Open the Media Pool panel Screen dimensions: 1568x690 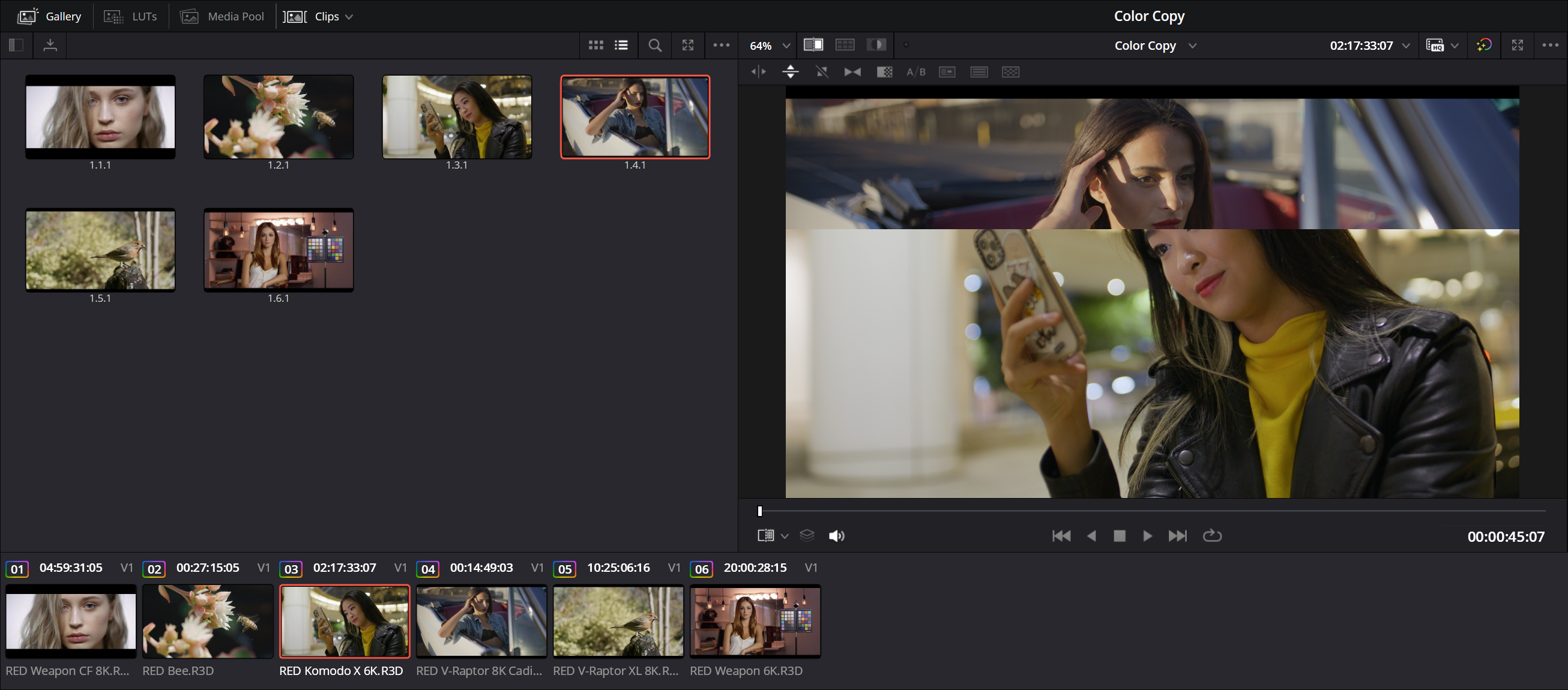[222, 16]
